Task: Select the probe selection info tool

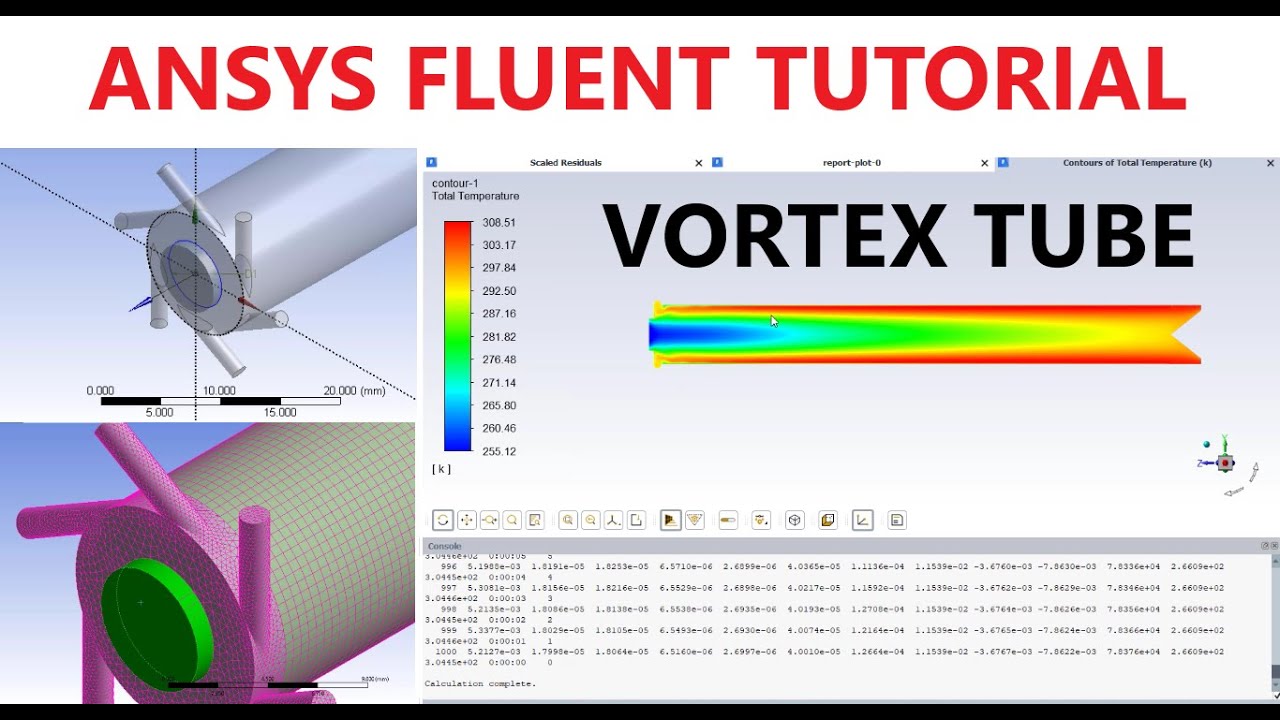Action: tap(535, 520)
